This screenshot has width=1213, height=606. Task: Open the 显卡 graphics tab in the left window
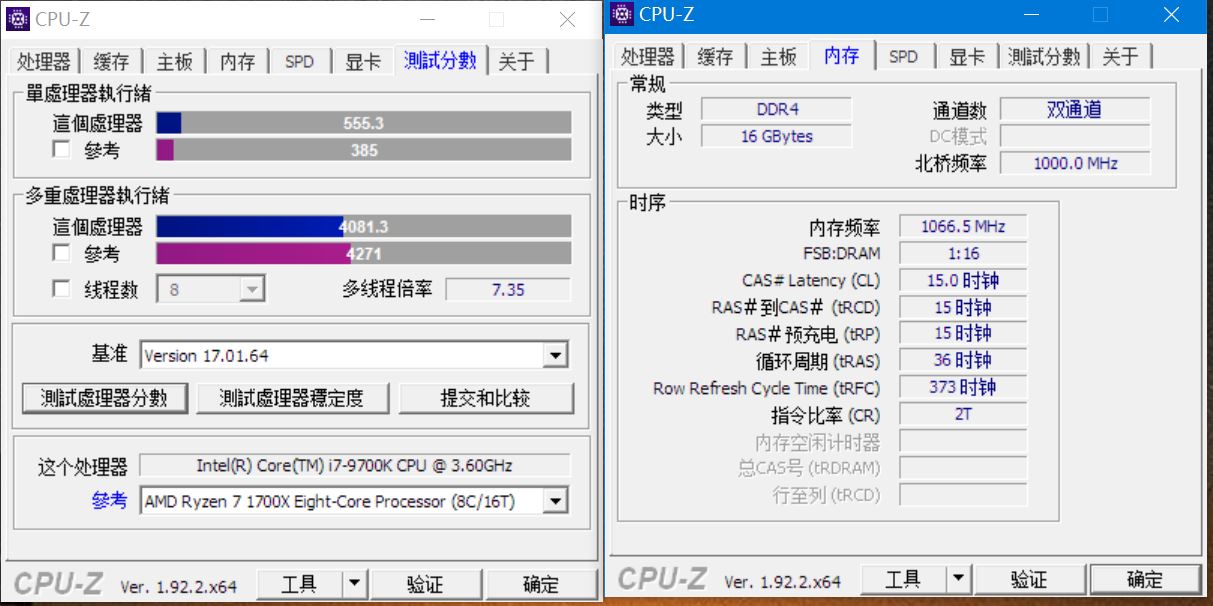(362, 61)
